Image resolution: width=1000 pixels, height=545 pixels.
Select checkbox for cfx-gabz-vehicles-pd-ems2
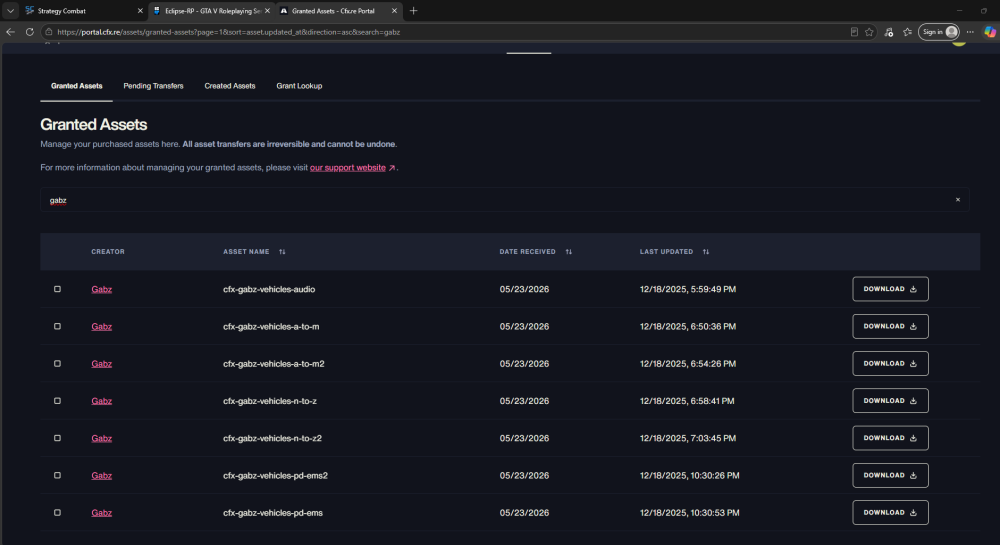pyautogui.click(x=57, y=476)
